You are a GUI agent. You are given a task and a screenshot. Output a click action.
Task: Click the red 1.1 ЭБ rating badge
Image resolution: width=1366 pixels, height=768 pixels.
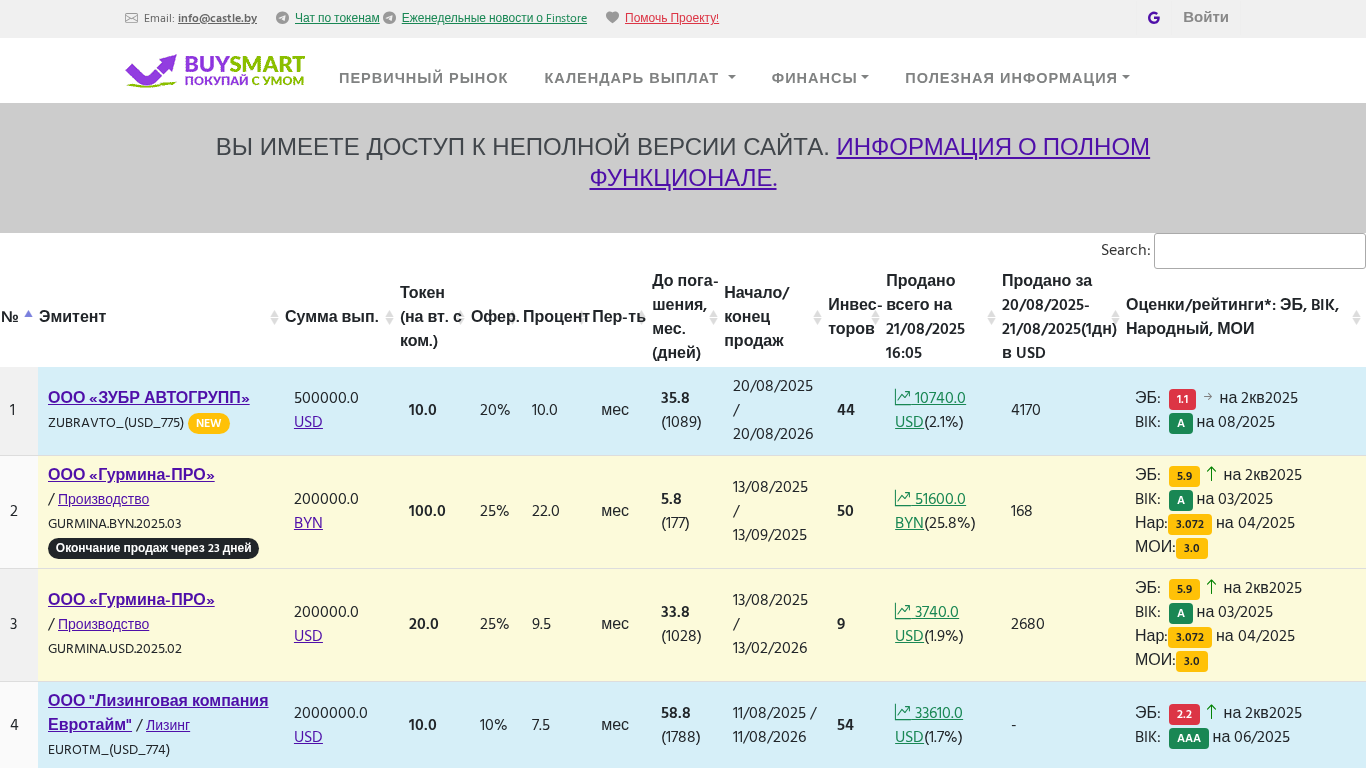point(1182,399)
